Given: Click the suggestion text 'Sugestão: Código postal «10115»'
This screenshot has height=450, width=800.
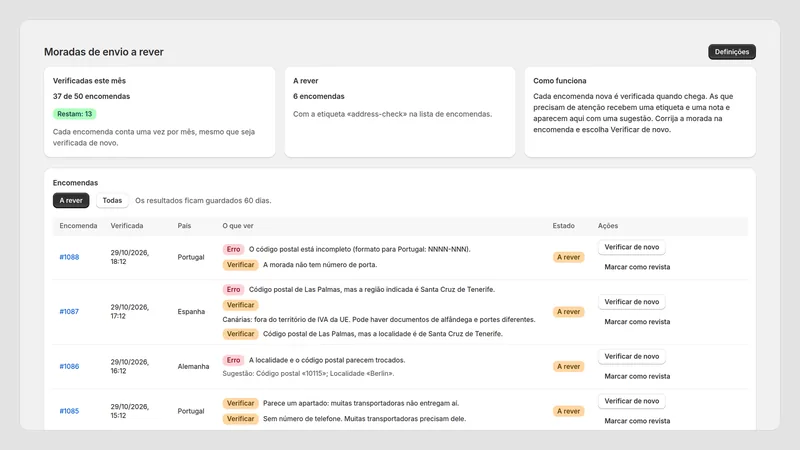Looking at the screenshot, I should pos(308,373).
